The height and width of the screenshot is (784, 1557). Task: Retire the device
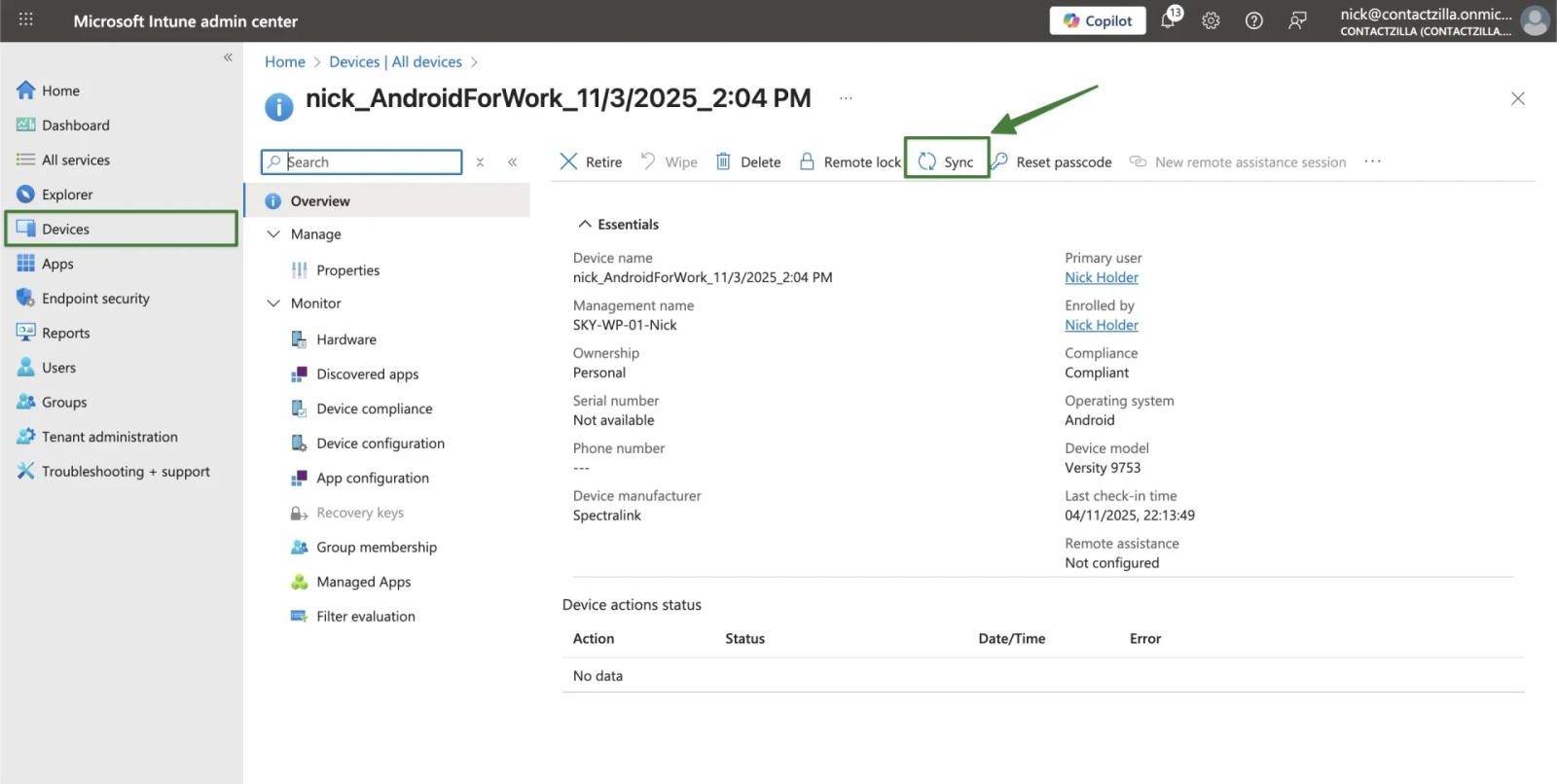(x=591, y=161)
